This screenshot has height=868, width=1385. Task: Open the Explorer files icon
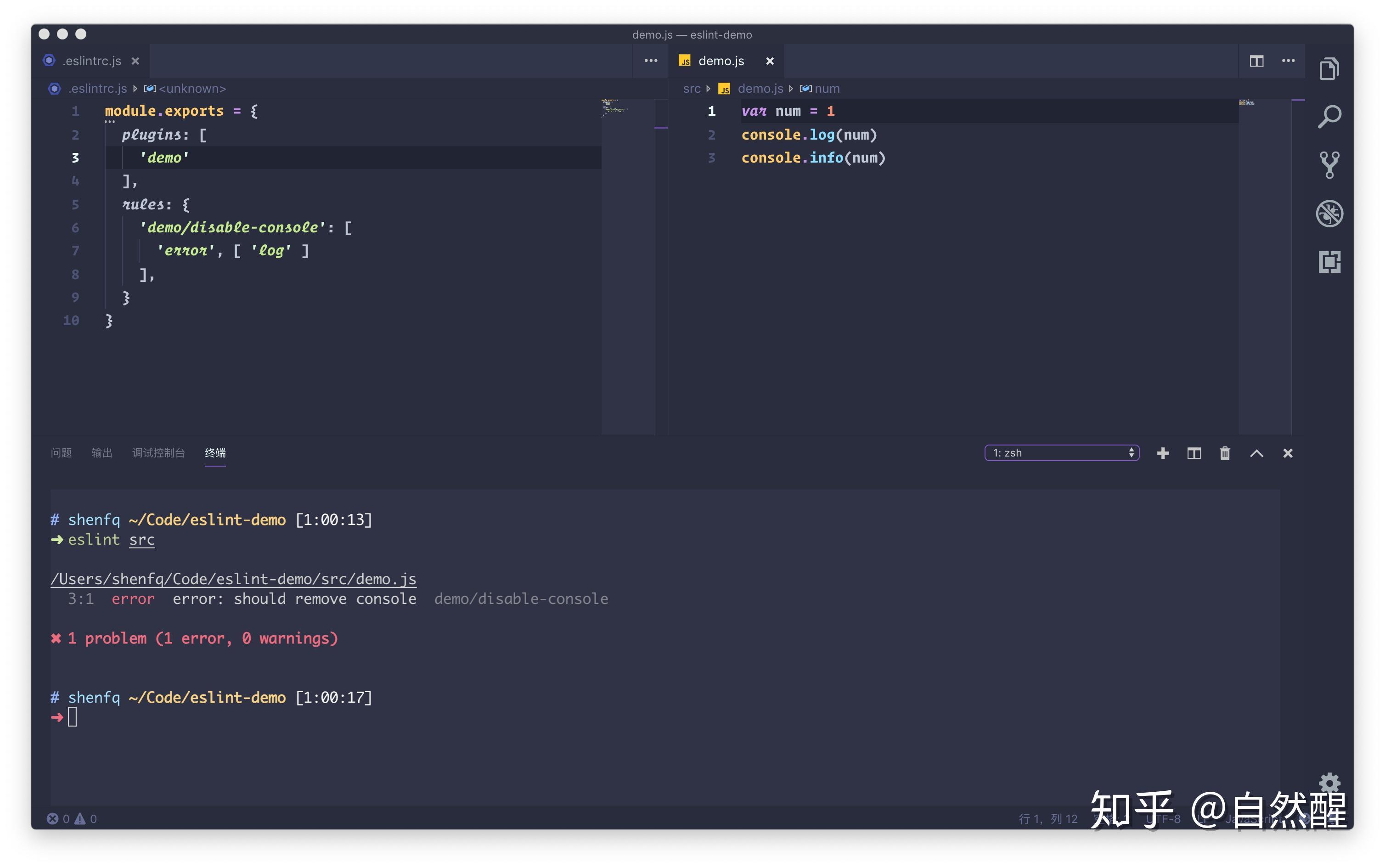click(1329, 69)
